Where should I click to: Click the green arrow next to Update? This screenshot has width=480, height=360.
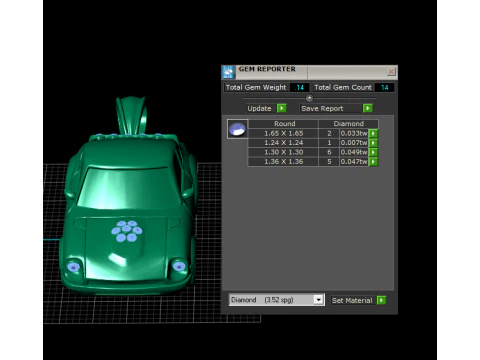(282, 108)
